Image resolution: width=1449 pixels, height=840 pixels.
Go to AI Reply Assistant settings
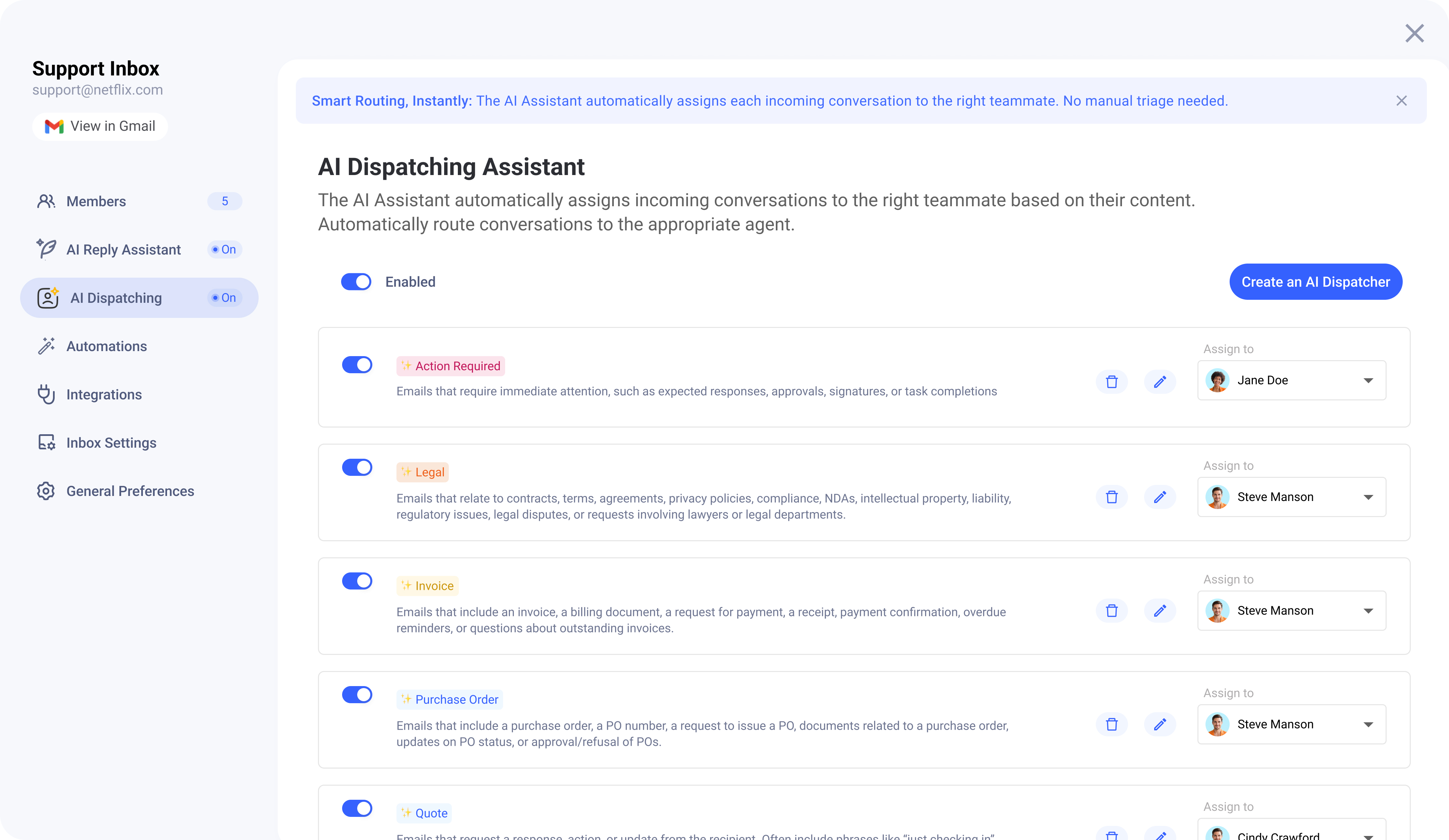[x=123, y=249]
